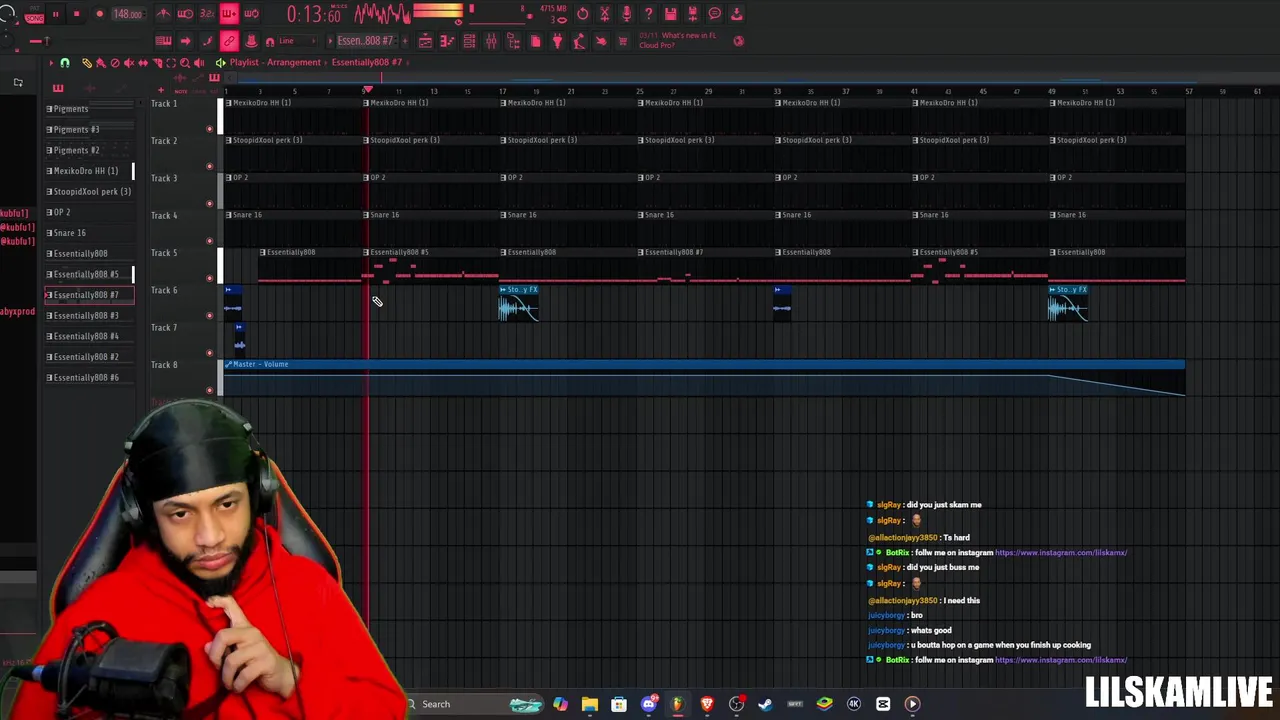Open the playlist options menu arrow
Screen dimensions: 1280x720
51,63
